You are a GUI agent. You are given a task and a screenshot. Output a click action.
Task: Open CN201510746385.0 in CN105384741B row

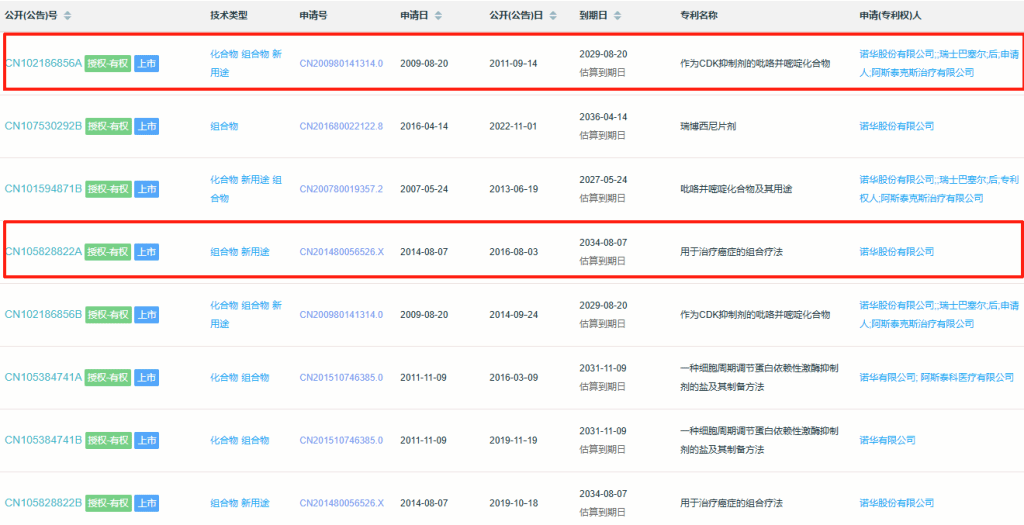pos(341,439)
